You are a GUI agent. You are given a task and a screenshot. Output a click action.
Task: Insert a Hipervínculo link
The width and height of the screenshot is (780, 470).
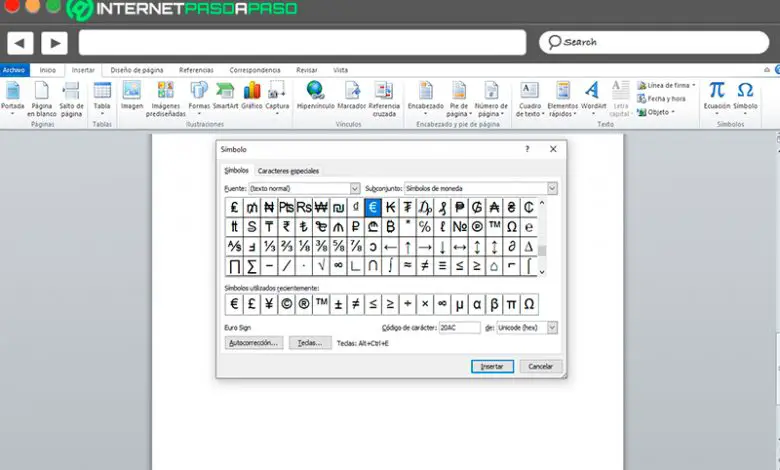[315, 95]
